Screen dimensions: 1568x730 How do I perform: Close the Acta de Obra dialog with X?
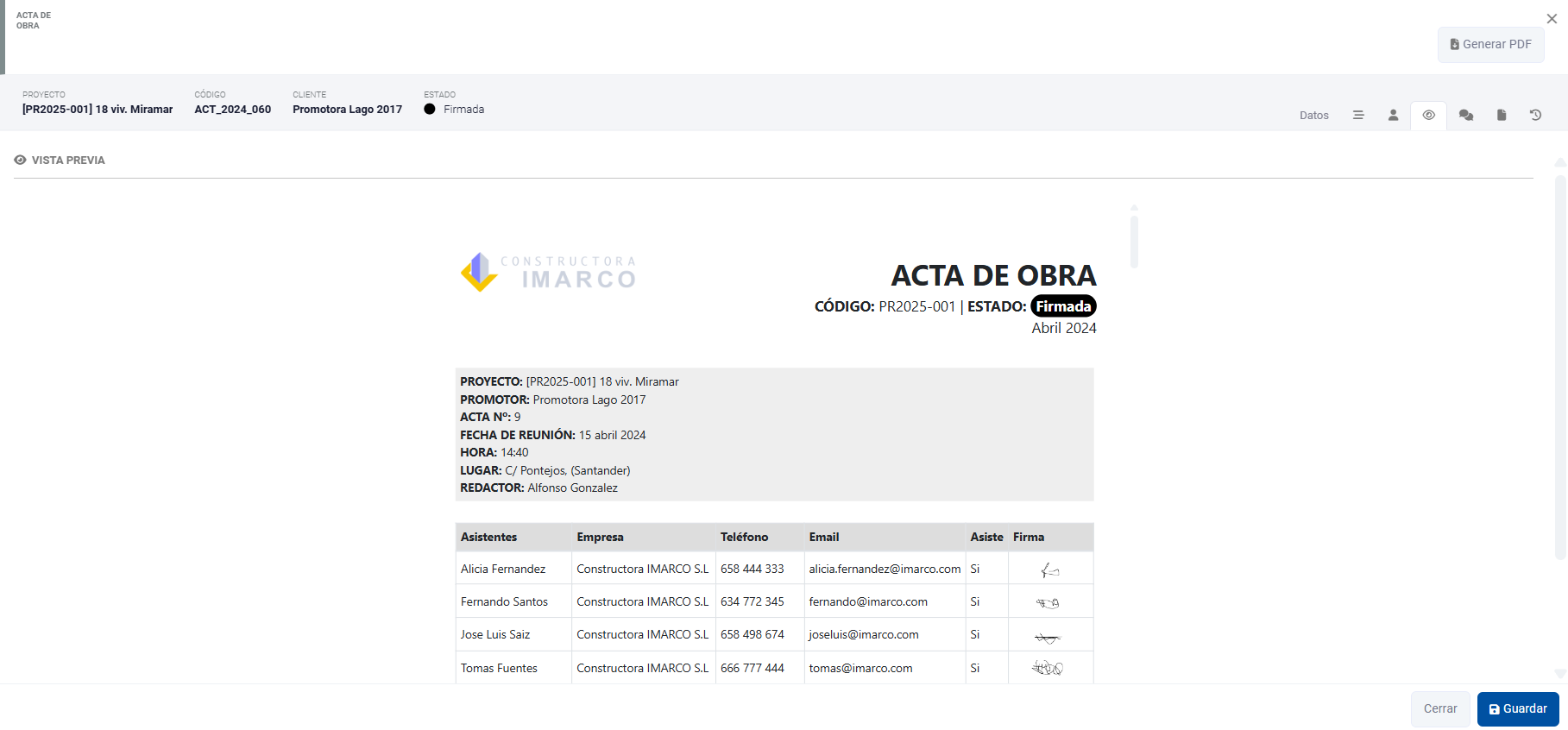pyautogui.click(x=1552, y=19)
